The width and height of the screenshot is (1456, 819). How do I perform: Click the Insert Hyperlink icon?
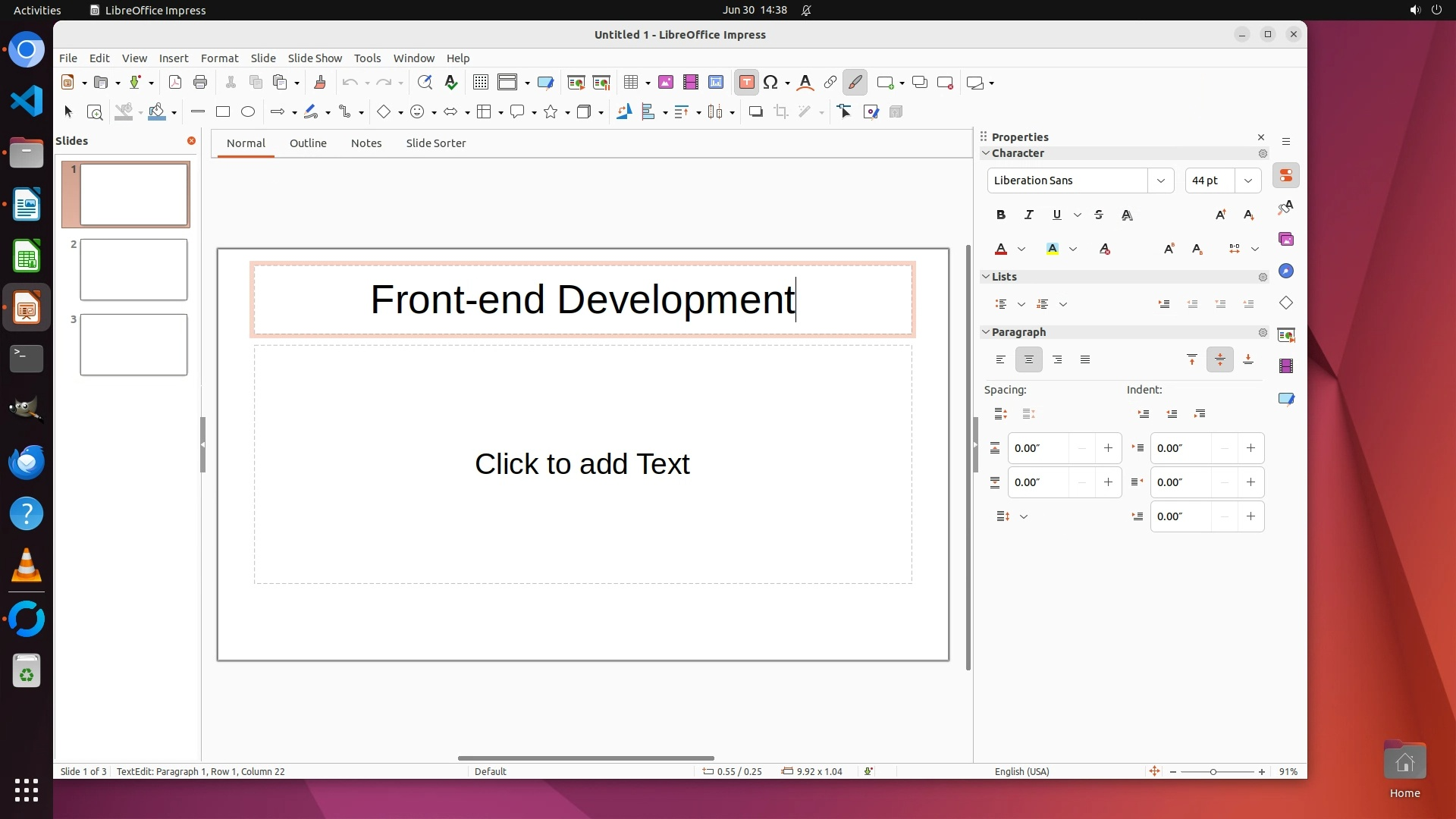tap(830, 83)
